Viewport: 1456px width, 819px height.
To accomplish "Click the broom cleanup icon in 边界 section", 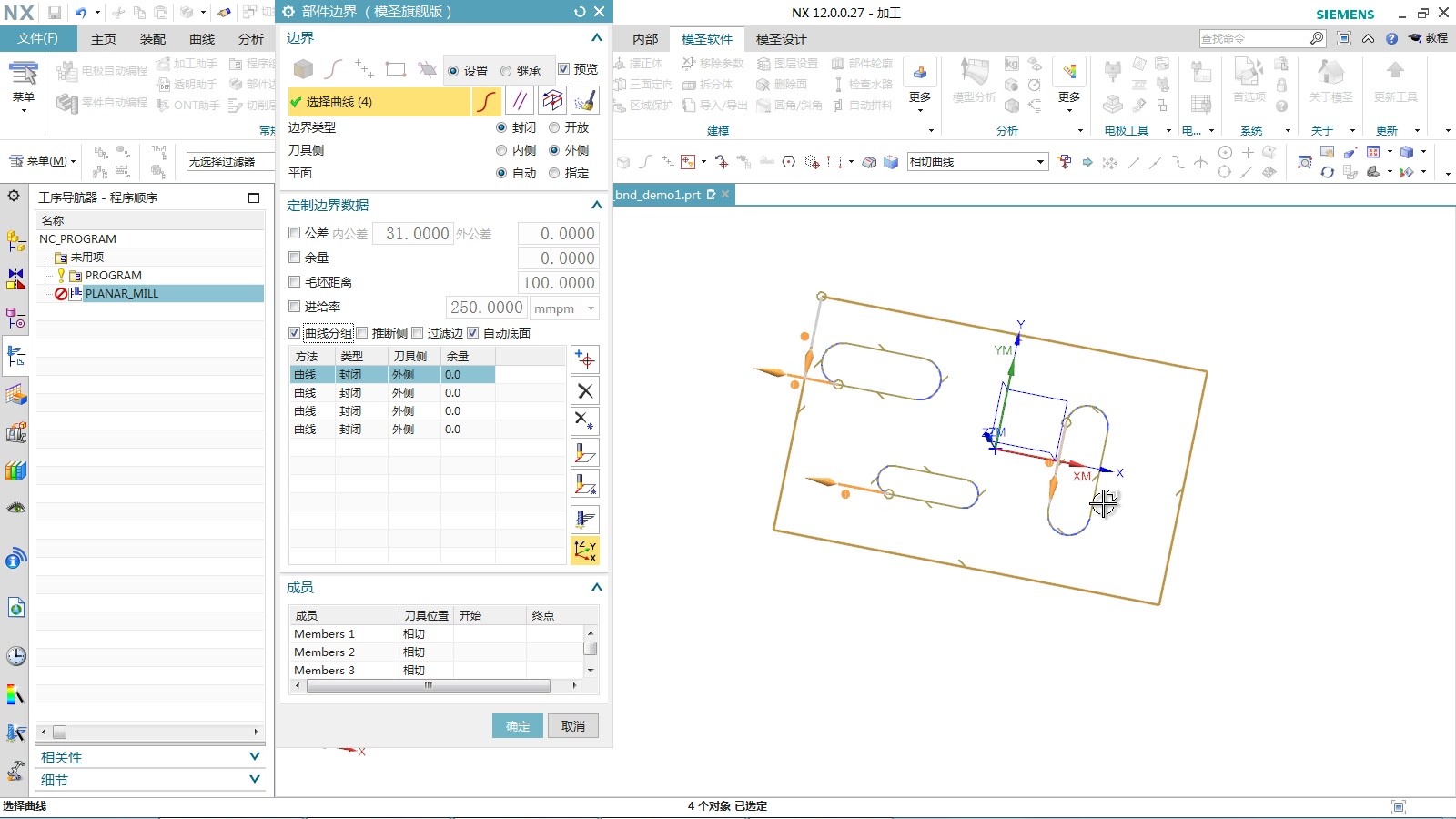I will [585, 101].
